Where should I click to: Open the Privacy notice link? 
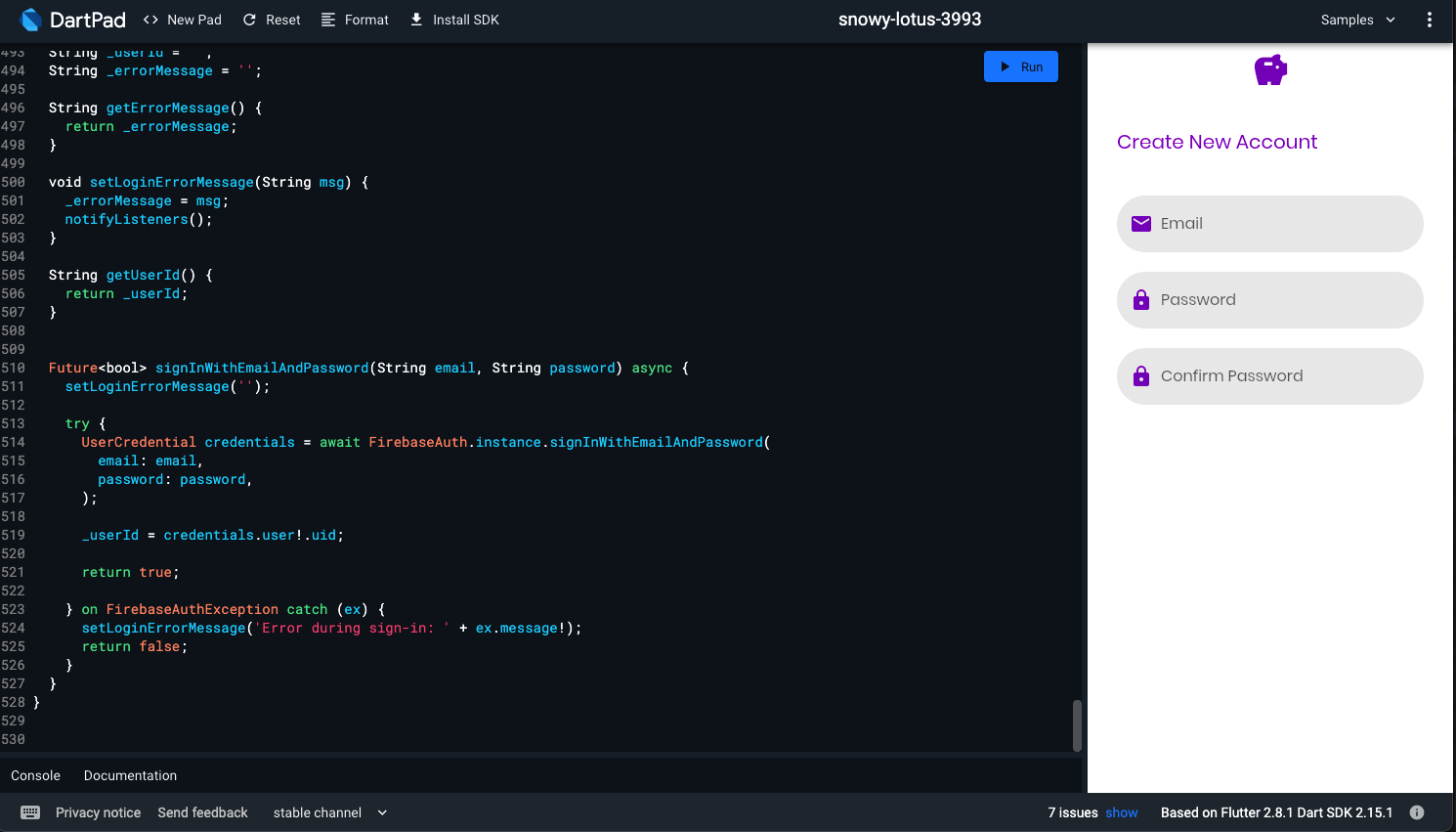click(98, 812)
